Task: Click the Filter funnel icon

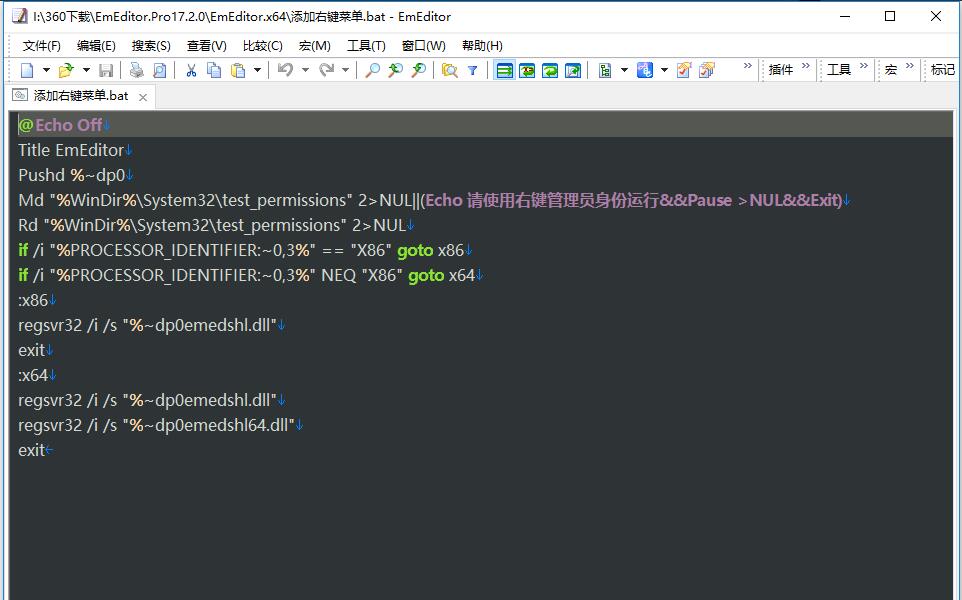Action: pyautogui.click(x=472, y=70)
